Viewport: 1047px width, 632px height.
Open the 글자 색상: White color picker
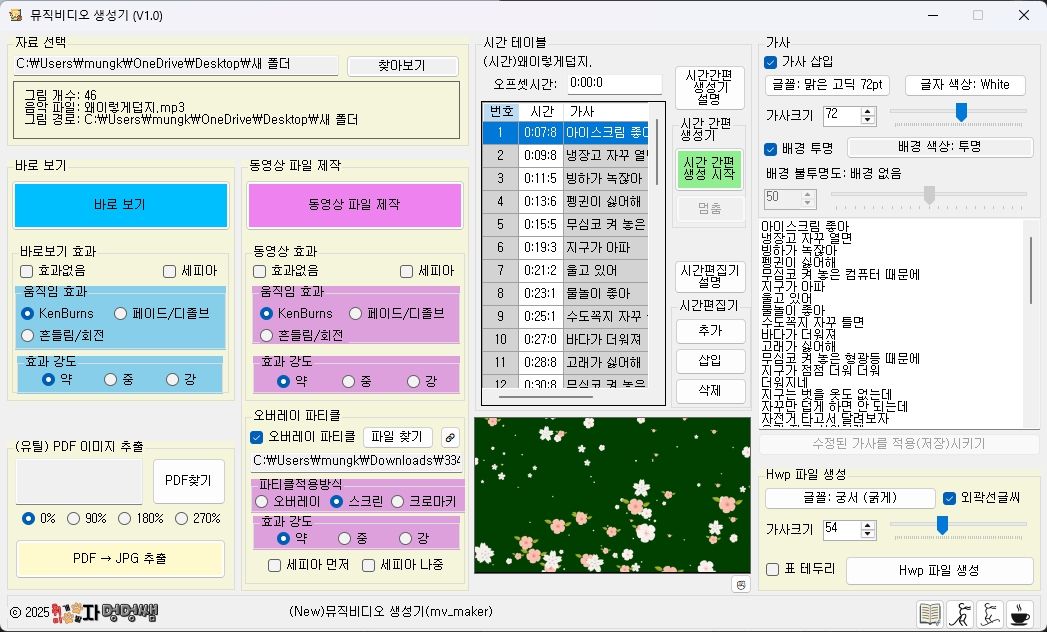[966, 85]
